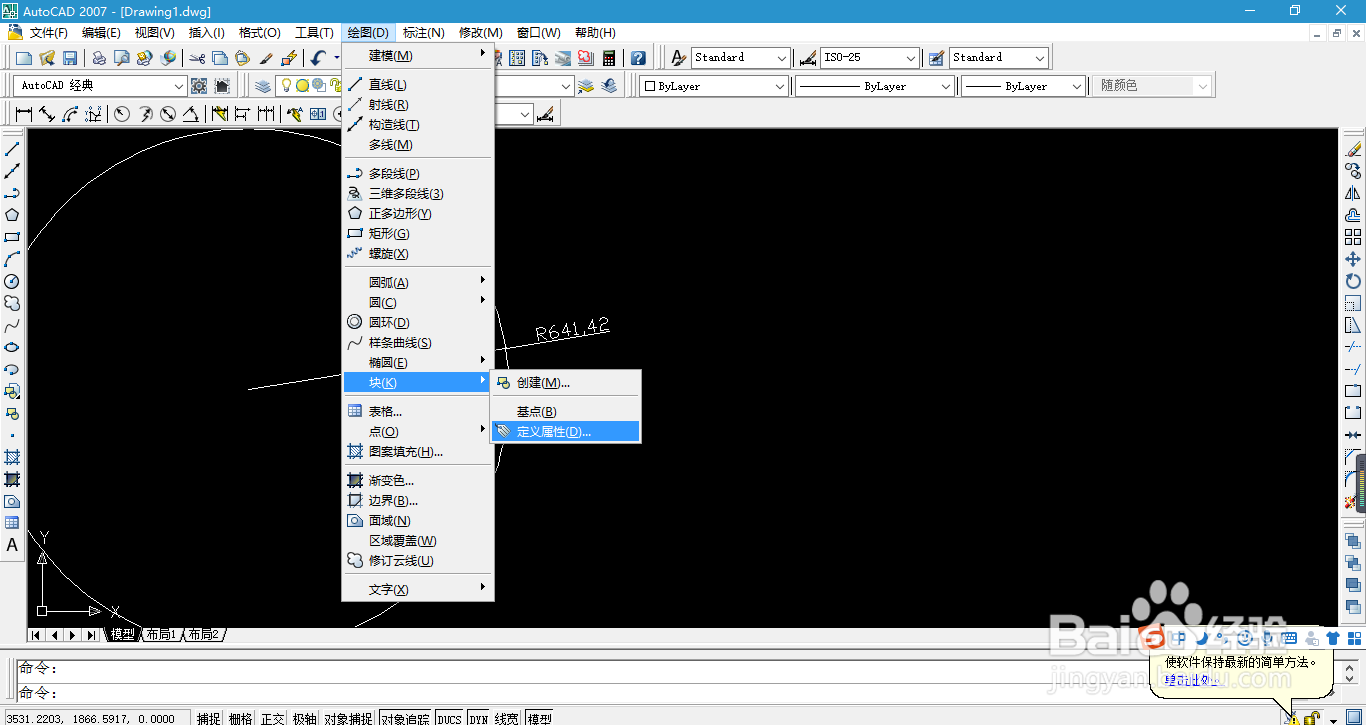1366x725 pixels.
Task: Expand the 文字(X) text submenu
Action: tap(418, 590)
